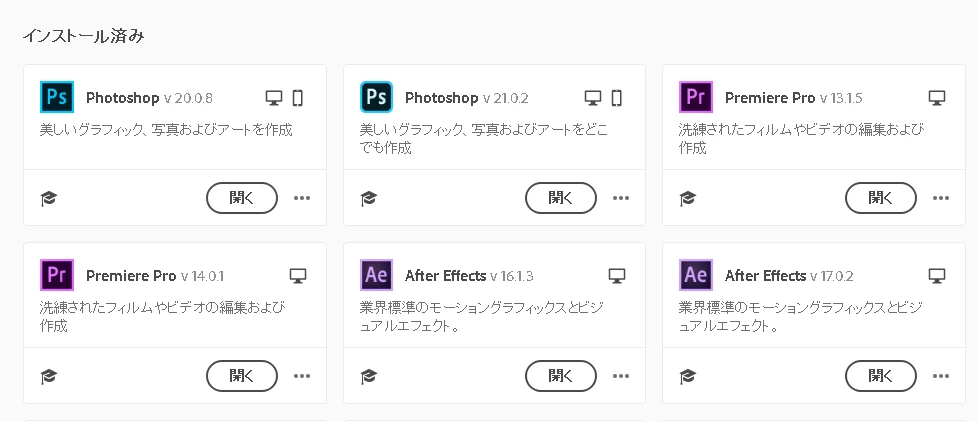Viewport: 977px width, 422px height.
Task: Click the Photoshop v 21.0.2 app icon
Action: coord(376,97)
